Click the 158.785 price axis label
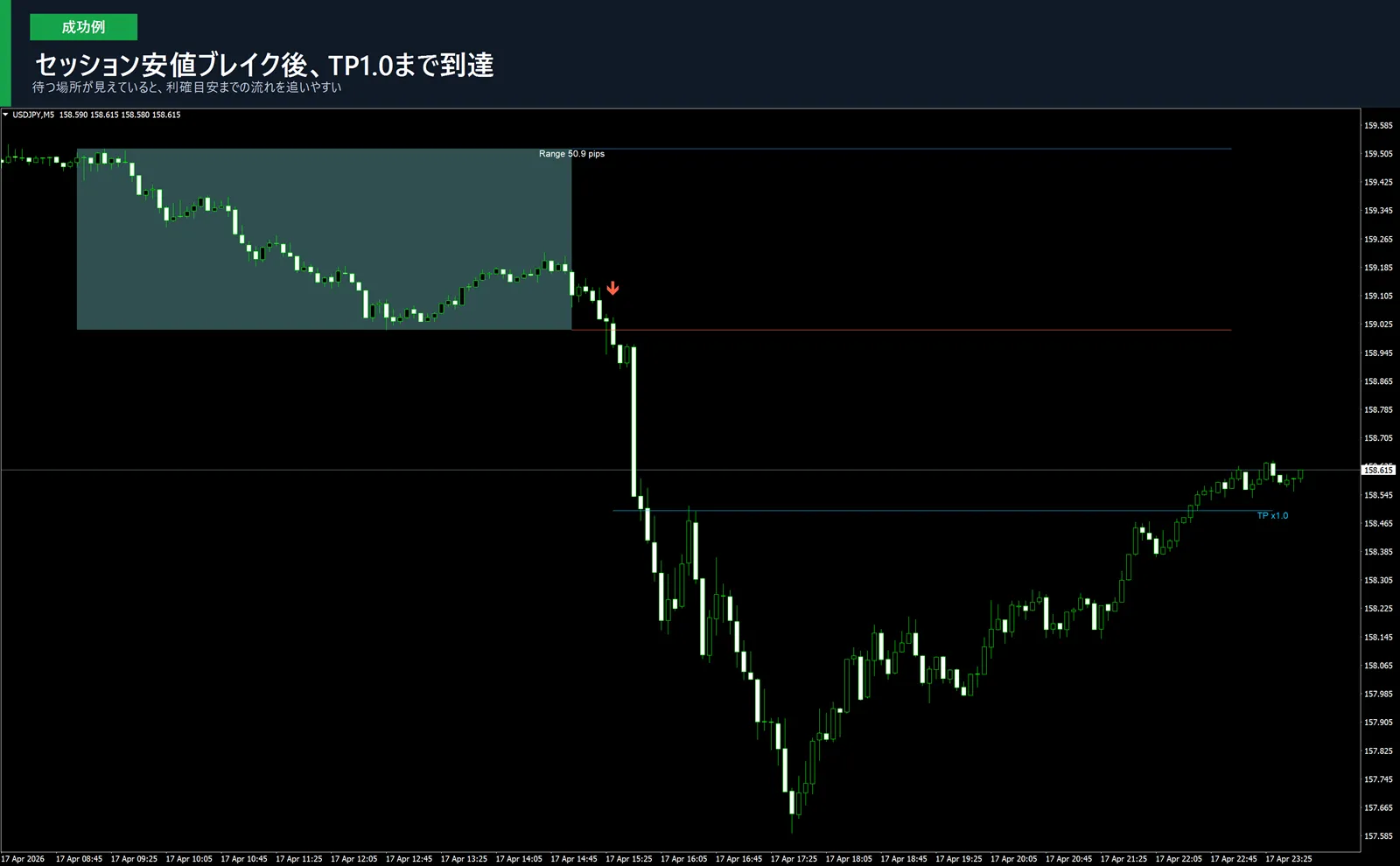The image size is (1400, 866). click(1378, 410)
